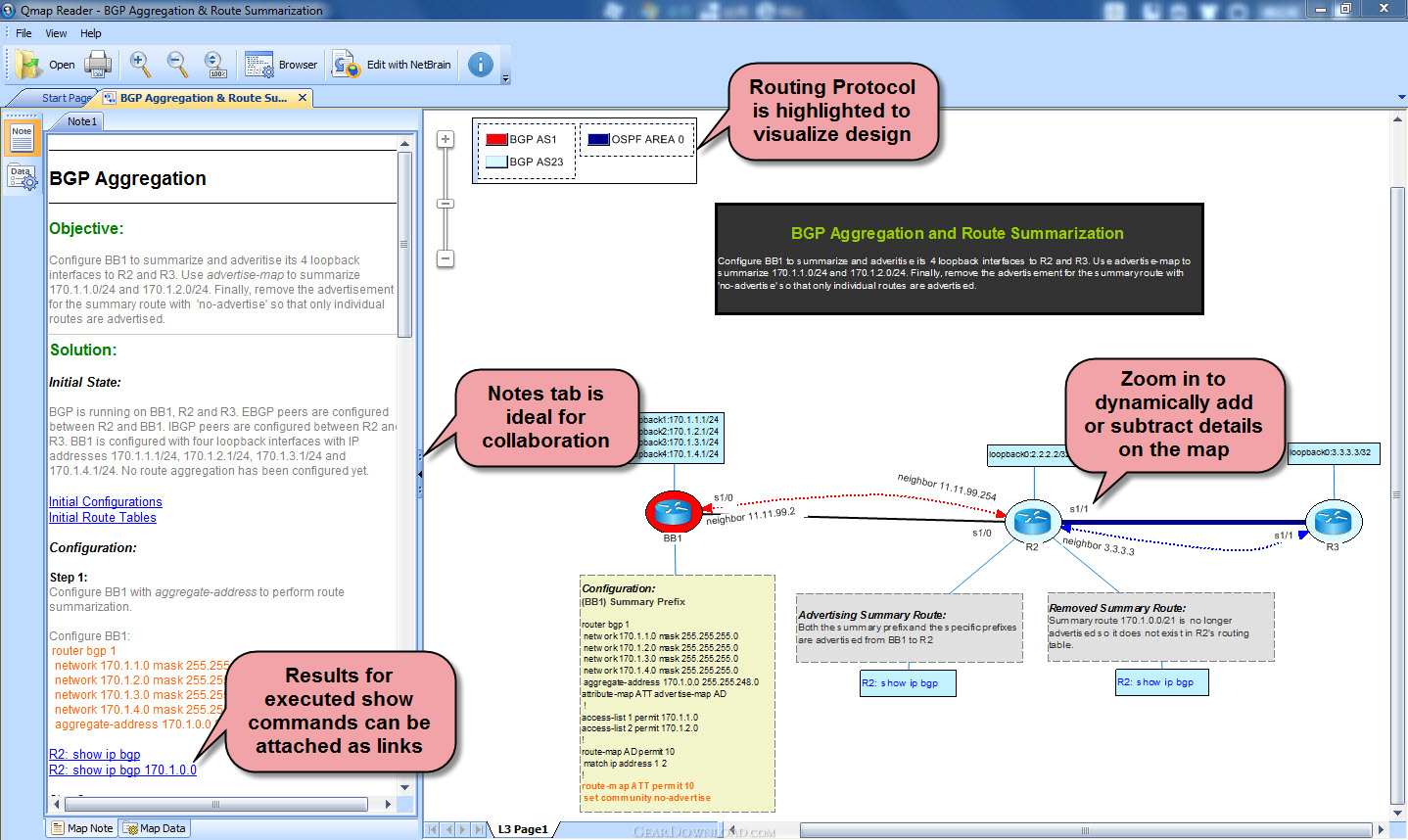This screenshot has height=840, width=1408.
Task: Click the R2 router icon on map
Action: [x=1032, y=520]
